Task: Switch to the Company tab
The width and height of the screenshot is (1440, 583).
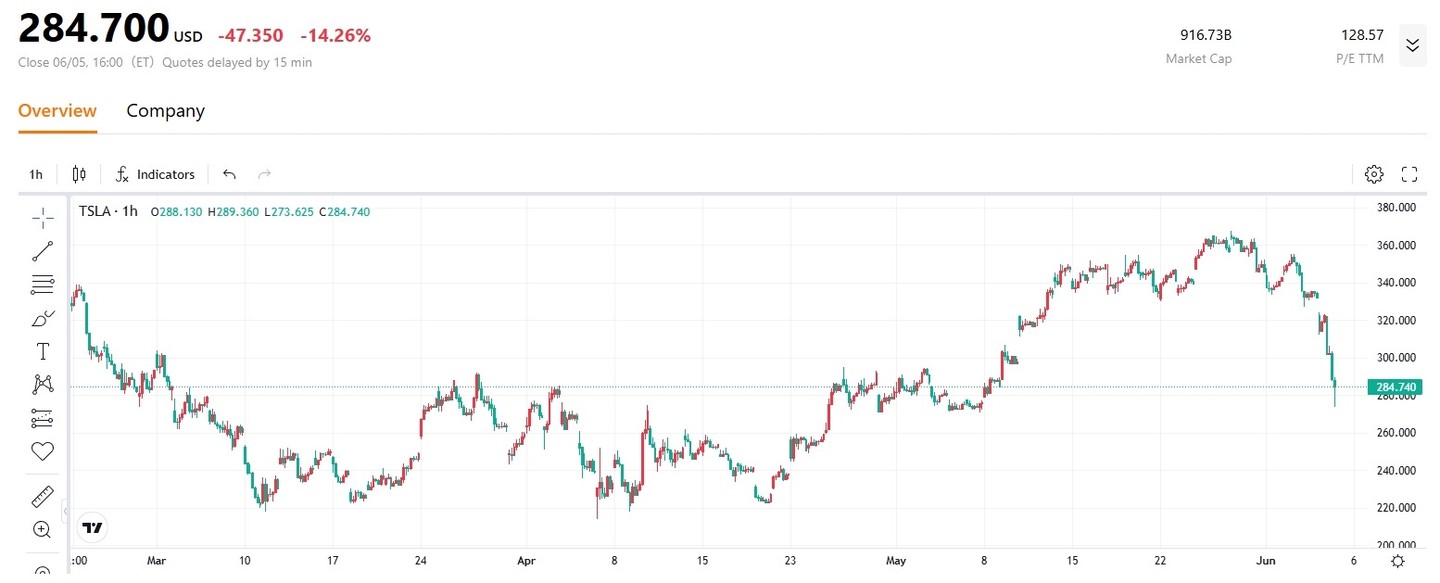Action: (x=165, y=111)
